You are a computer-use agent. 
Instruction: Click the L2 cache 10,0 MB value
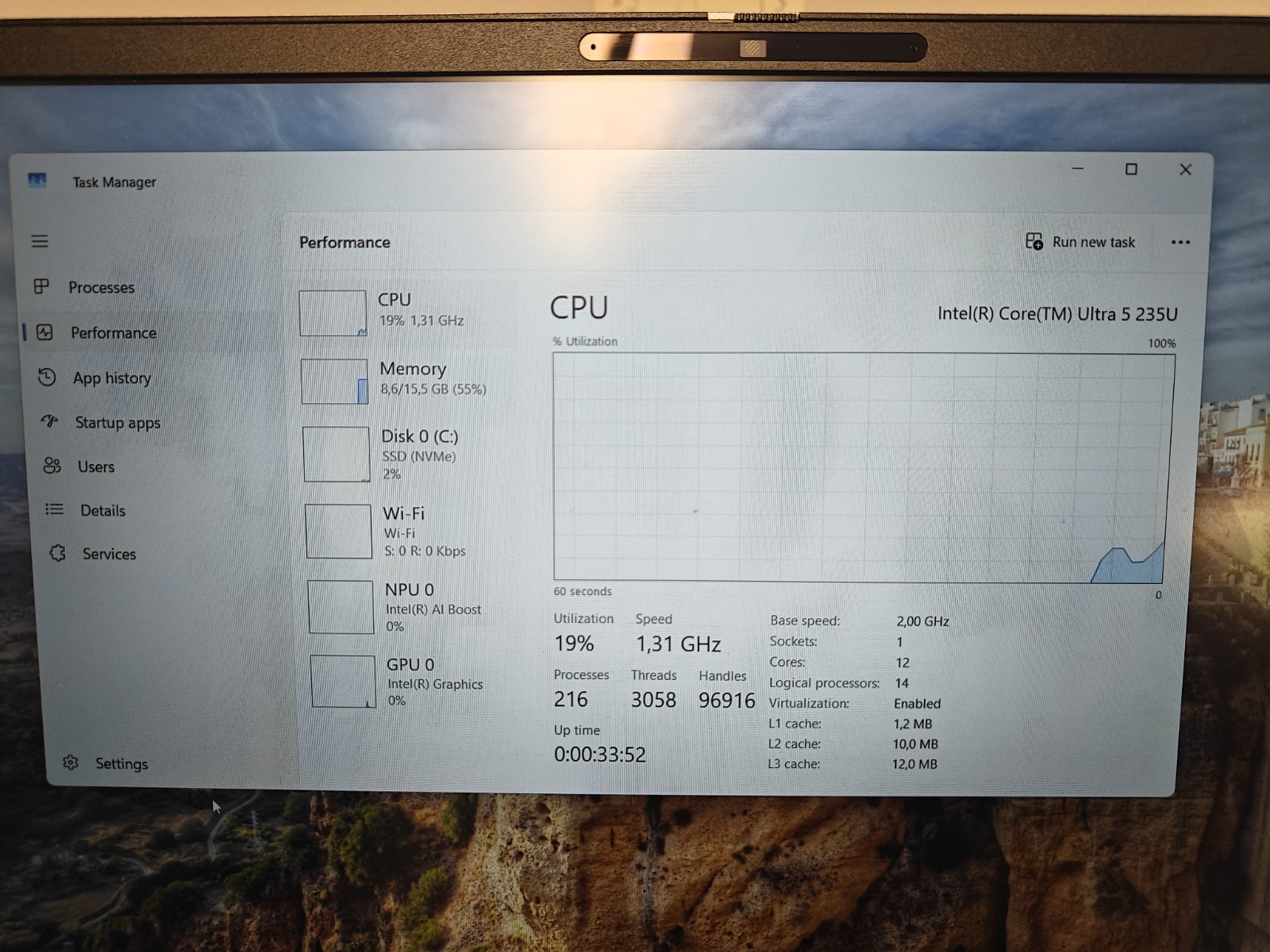[x=915, y=744]
